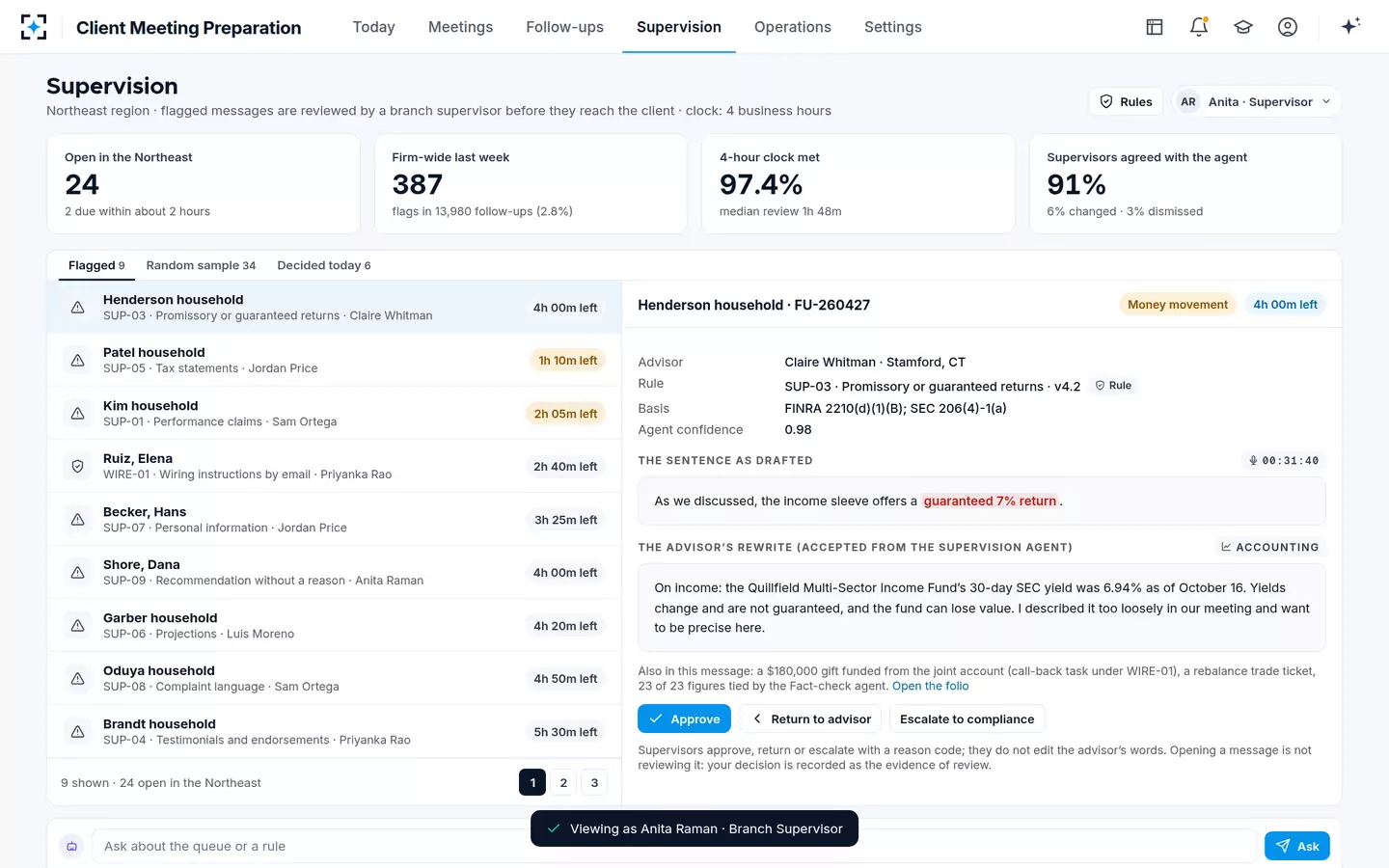The width and height of the screenshot is (1389, 868).
Task: Click the warning icon on the Garber household row
Action: tap(78, 626)
